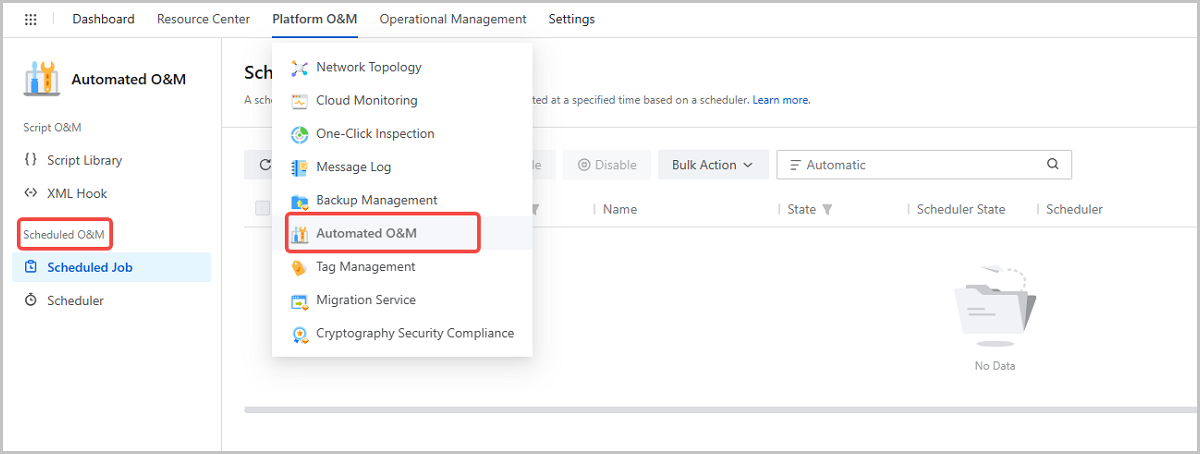Click the horizontal scrollbar below the table

point(720,409)
